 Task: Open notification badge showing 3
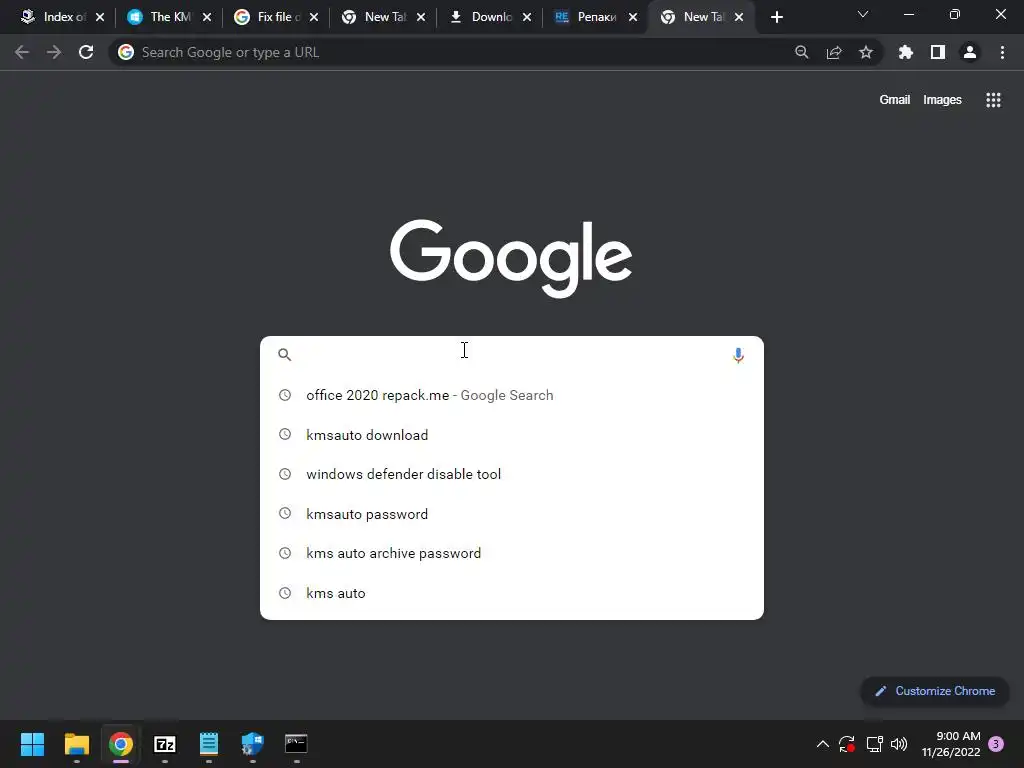click(x=996, y=744)
